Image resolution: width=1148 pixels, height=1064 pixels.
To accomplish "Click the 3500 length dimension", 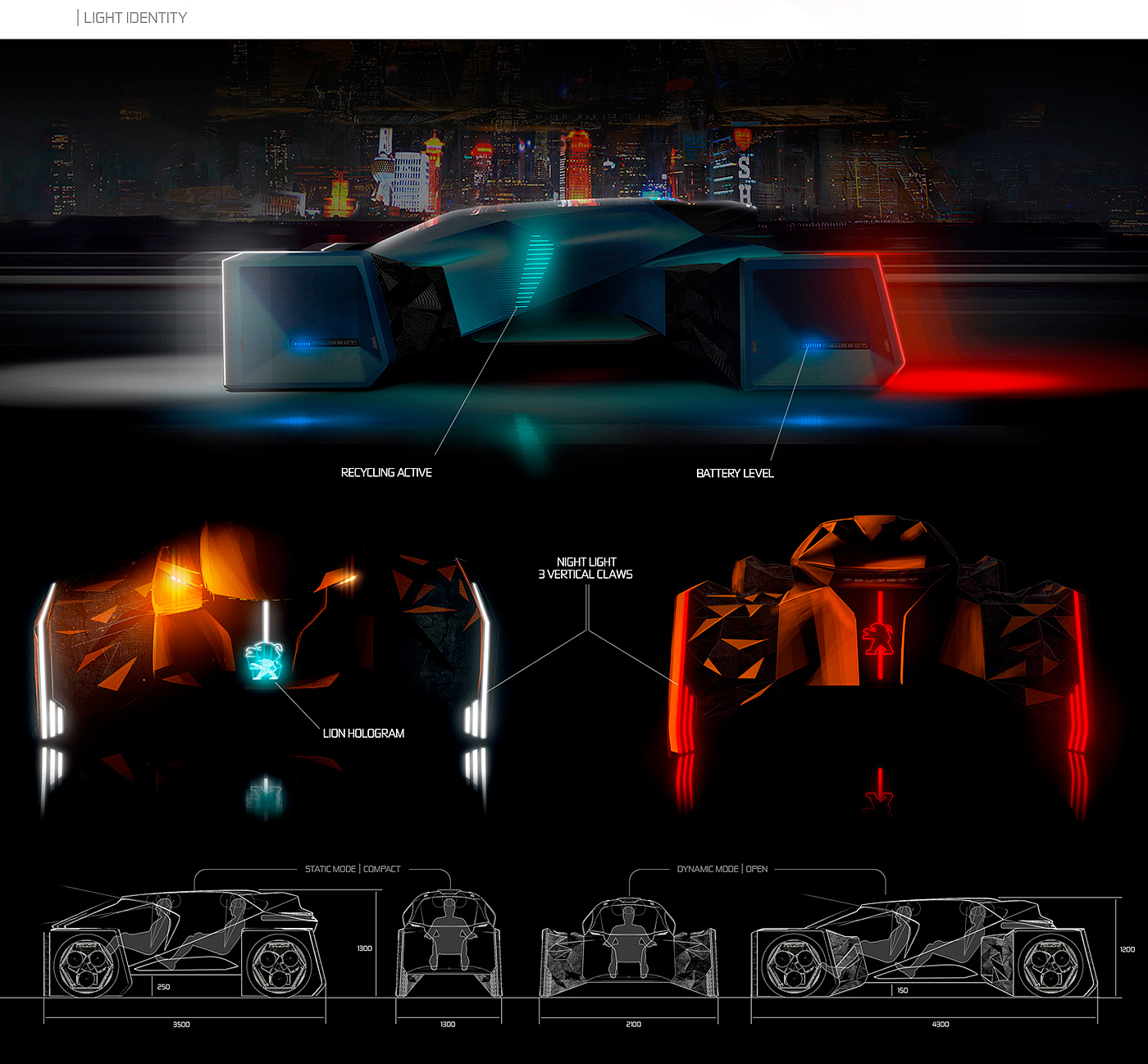I will pyautogui.click(x=181, y=1025).
